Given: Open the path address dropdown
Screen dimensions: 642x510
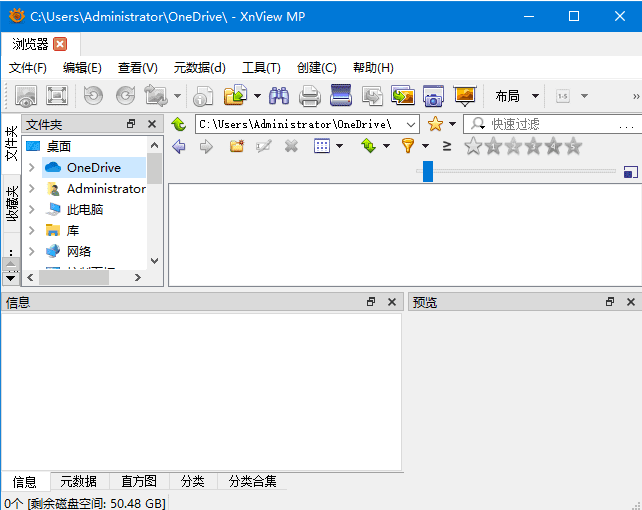Looking at the screenshot, I should (x=411, y=124).
